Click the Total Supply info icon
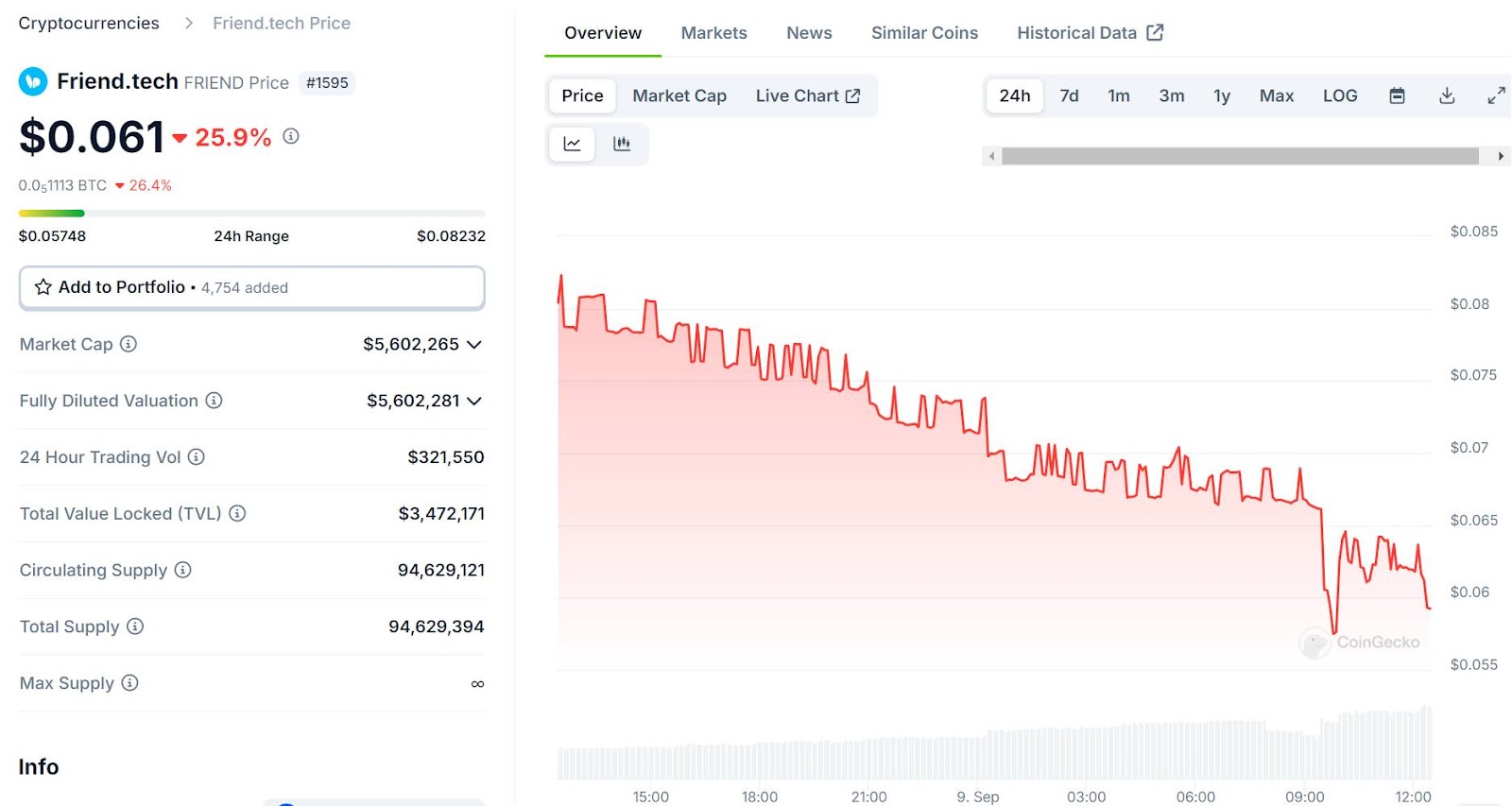The width and height of the screenshot is (1512, 806). click(x=135, y=626)
